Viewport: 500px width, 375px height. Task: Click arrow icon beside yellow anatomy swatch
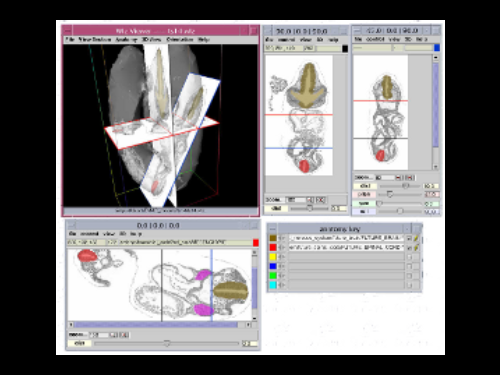point(282,257)
